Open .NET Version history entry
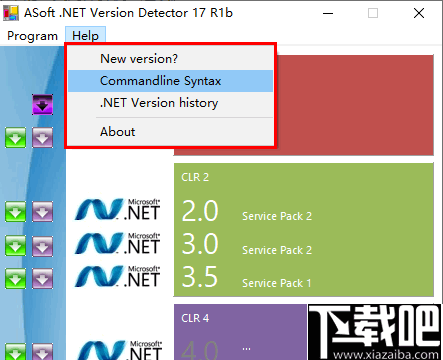 click(170, 103)
